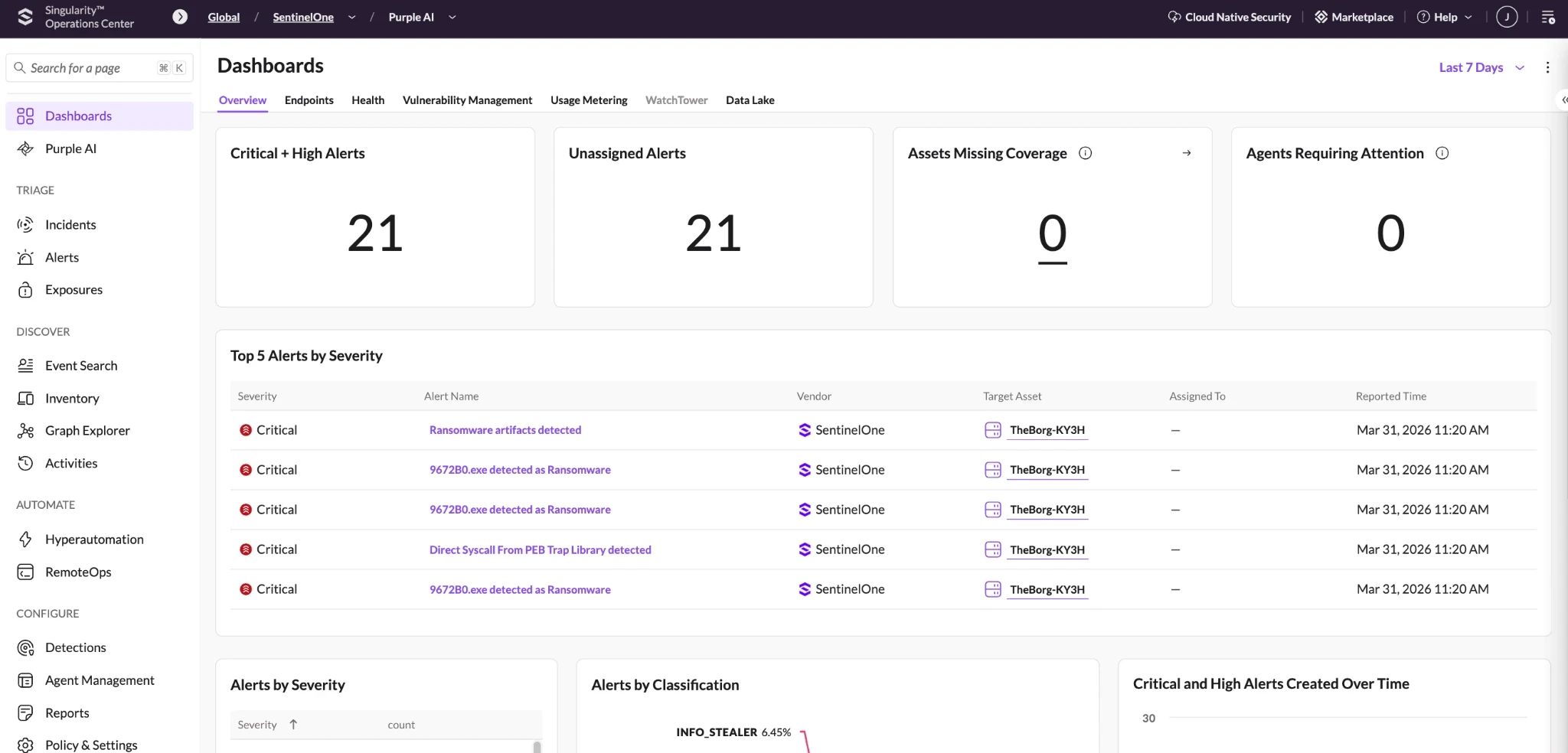Expand the SentinelOne scope dropdown chevron
Screen dimensions: 1568x753
click(351, 17)
